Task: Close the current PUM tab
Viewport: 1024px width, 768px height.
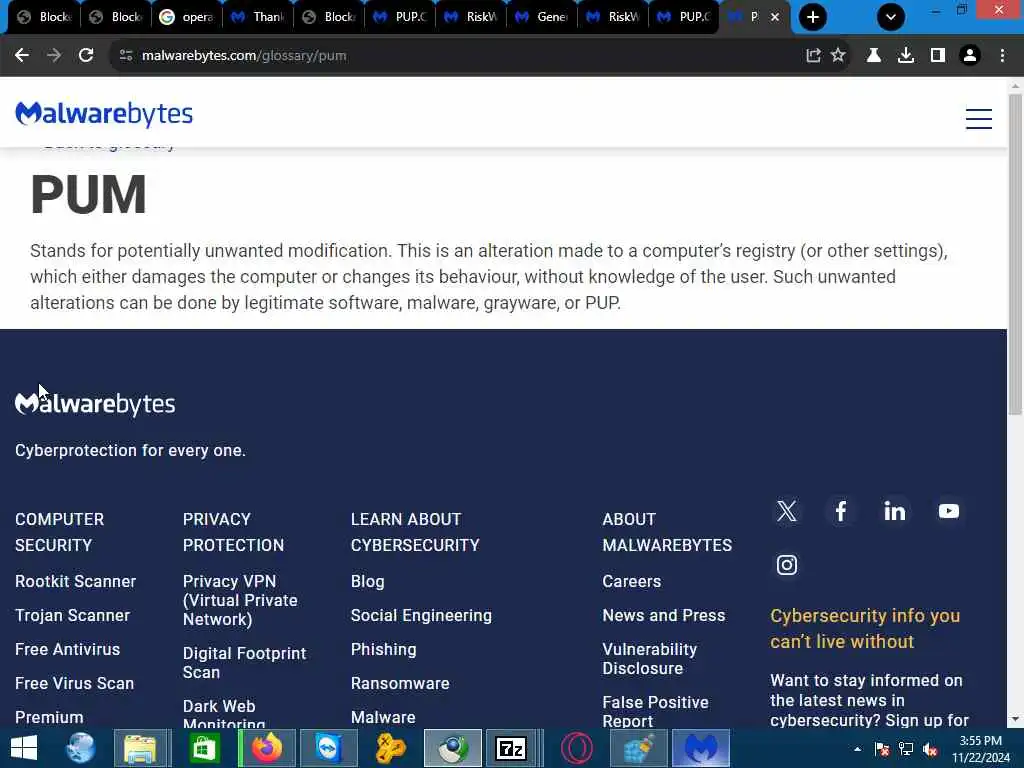Action: pos(775,17)
